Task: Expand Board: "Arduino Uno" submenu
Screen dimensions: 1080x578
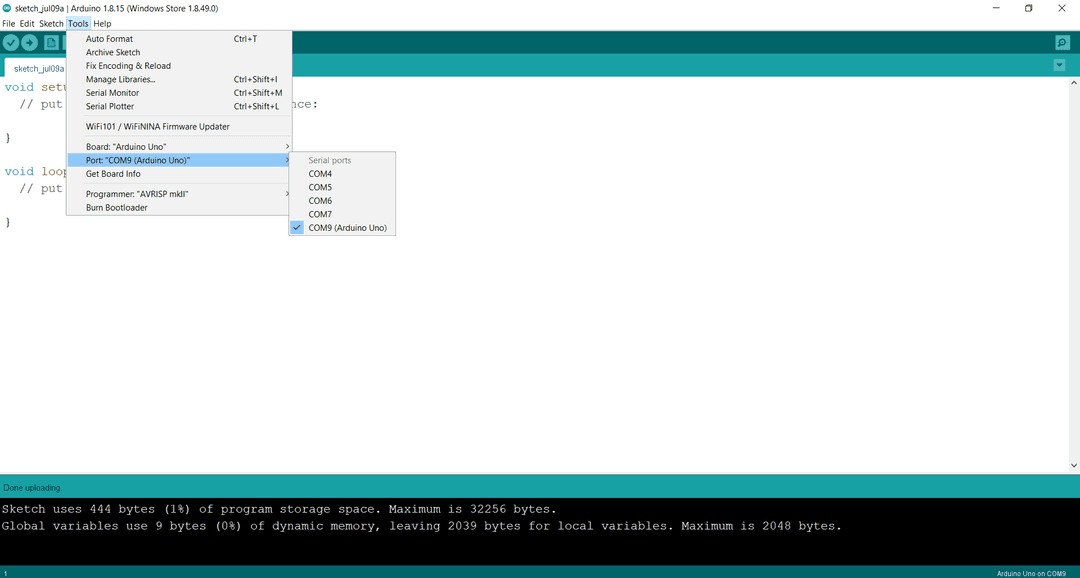Action: pyautogui.click(x=179, y=147)
